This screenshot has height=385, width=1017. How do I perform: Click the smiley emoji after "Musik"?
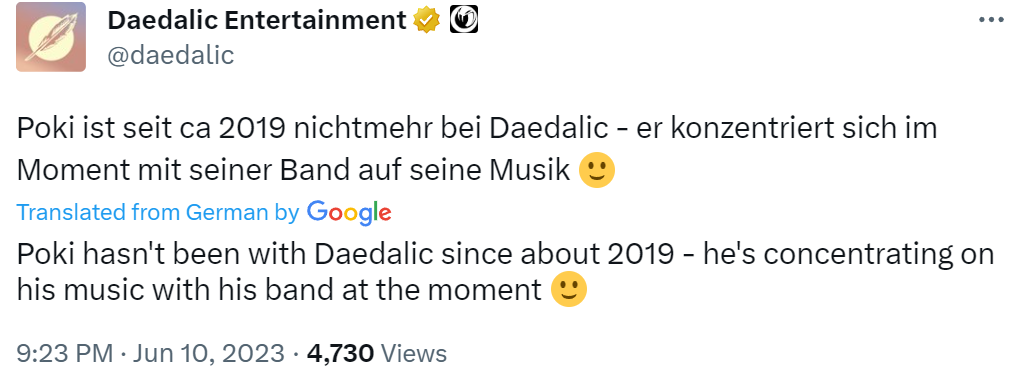click(x=596, y=170)
